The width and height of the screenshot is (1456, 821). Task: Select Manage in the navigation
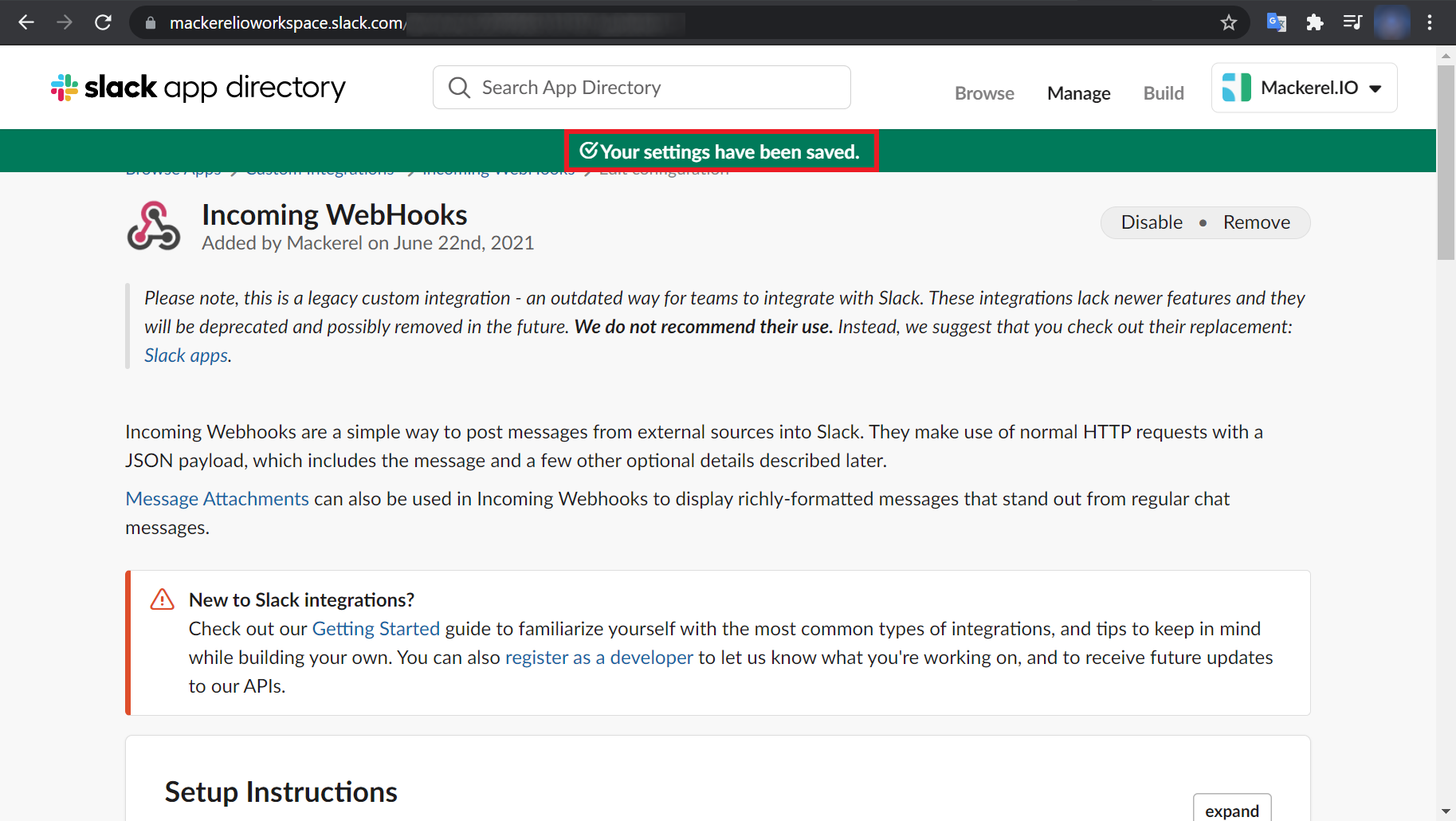[x=1078, y=92]
